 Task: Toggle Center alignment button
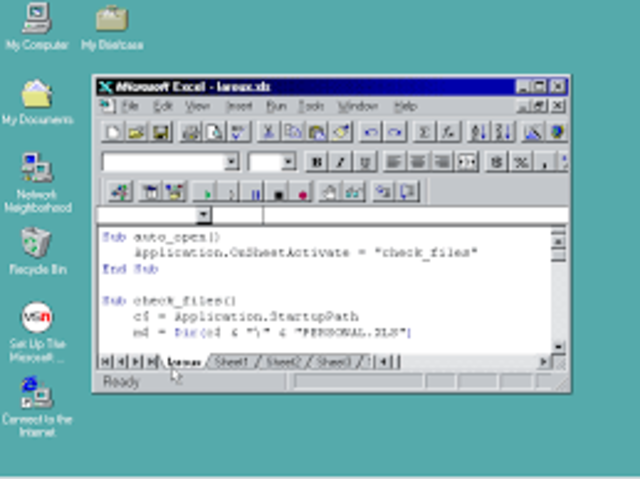click(418, 162)
